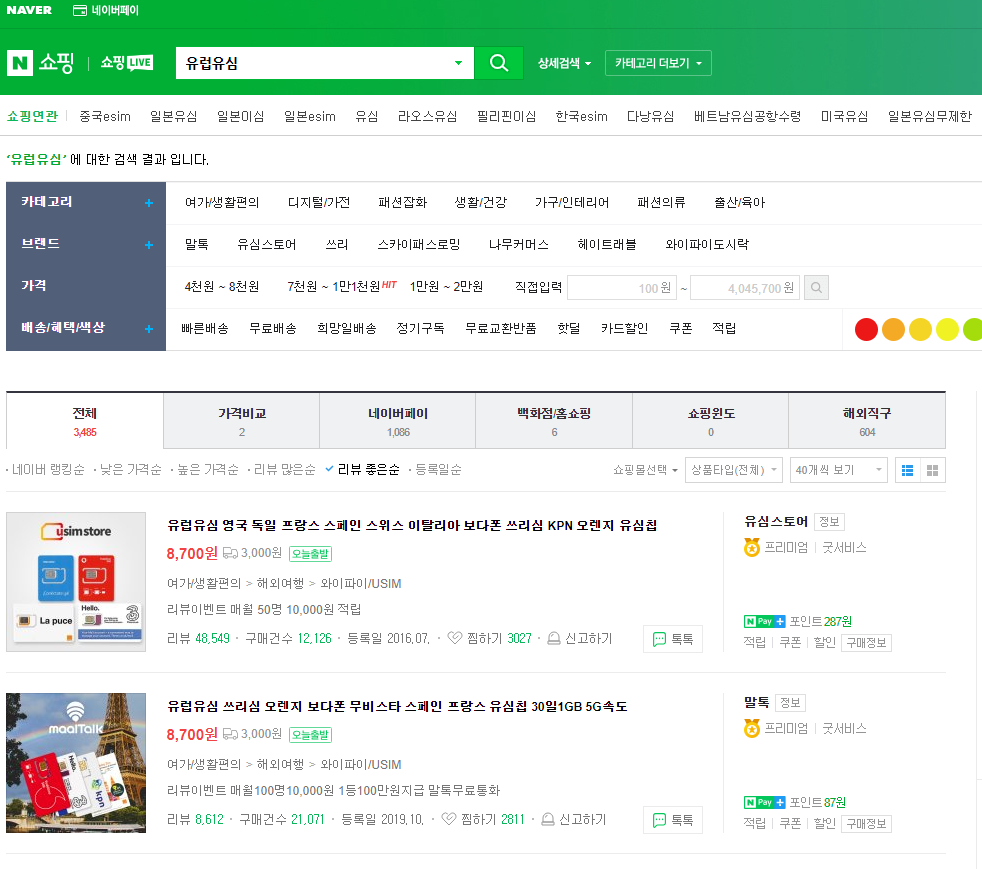The height and width of the screenshot is (869, 982).
Task: Open usimstore product thumbnail
Action: (x=76, y=582)
